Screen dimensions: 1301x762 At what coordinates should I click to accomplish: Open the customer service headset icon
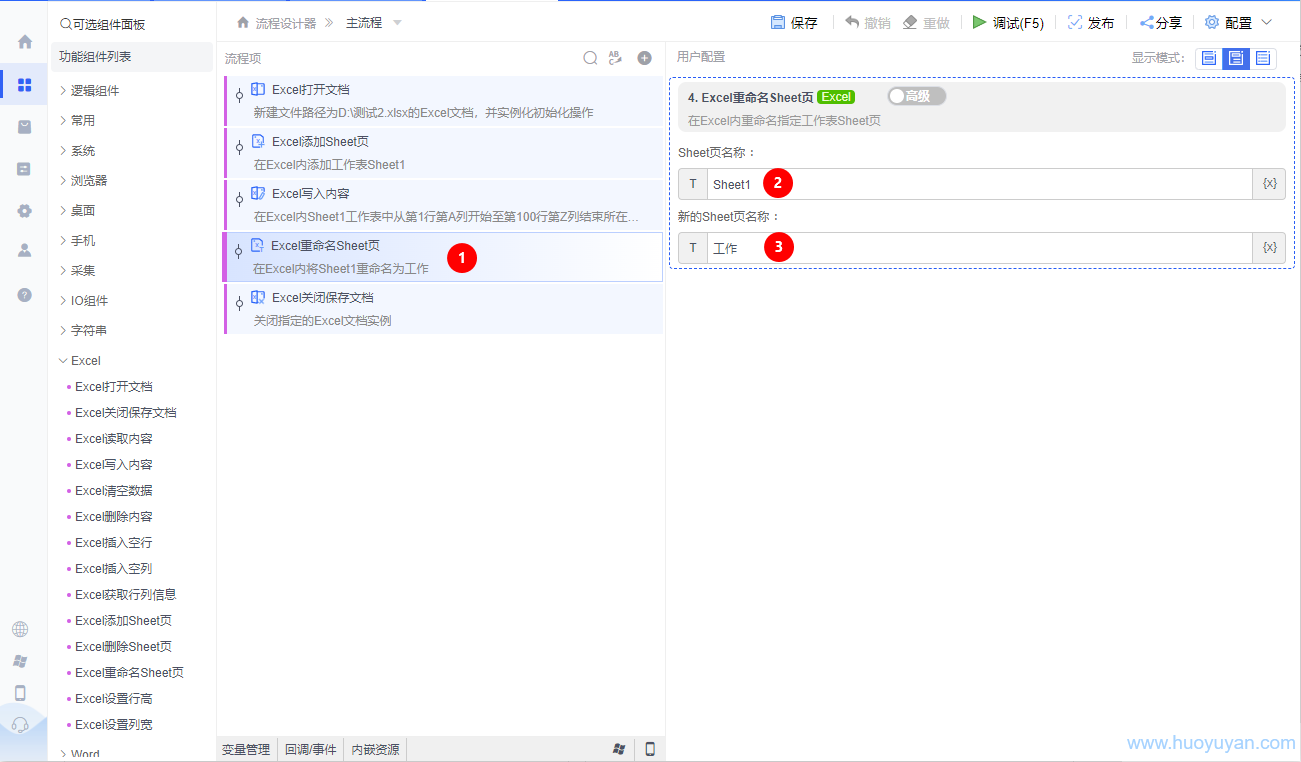pyautogui.click(x=20, y=725)
